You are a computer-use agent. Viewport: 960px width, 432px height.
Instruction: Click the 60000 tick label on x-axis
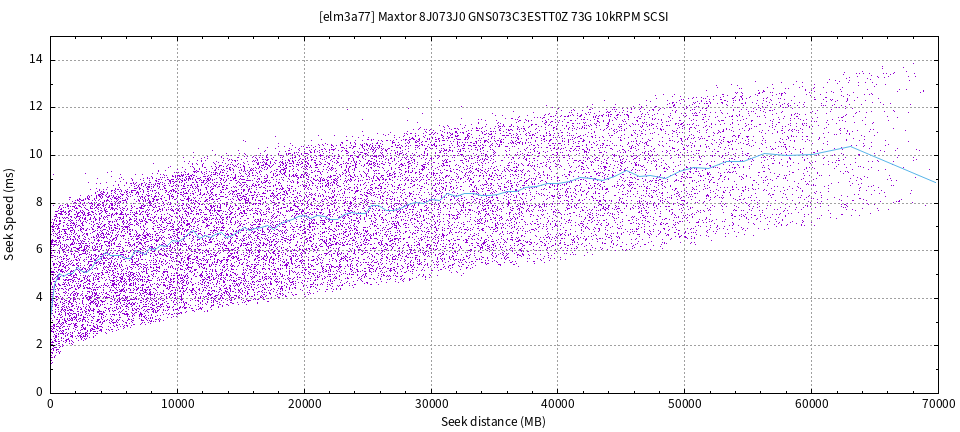[811, 404]
